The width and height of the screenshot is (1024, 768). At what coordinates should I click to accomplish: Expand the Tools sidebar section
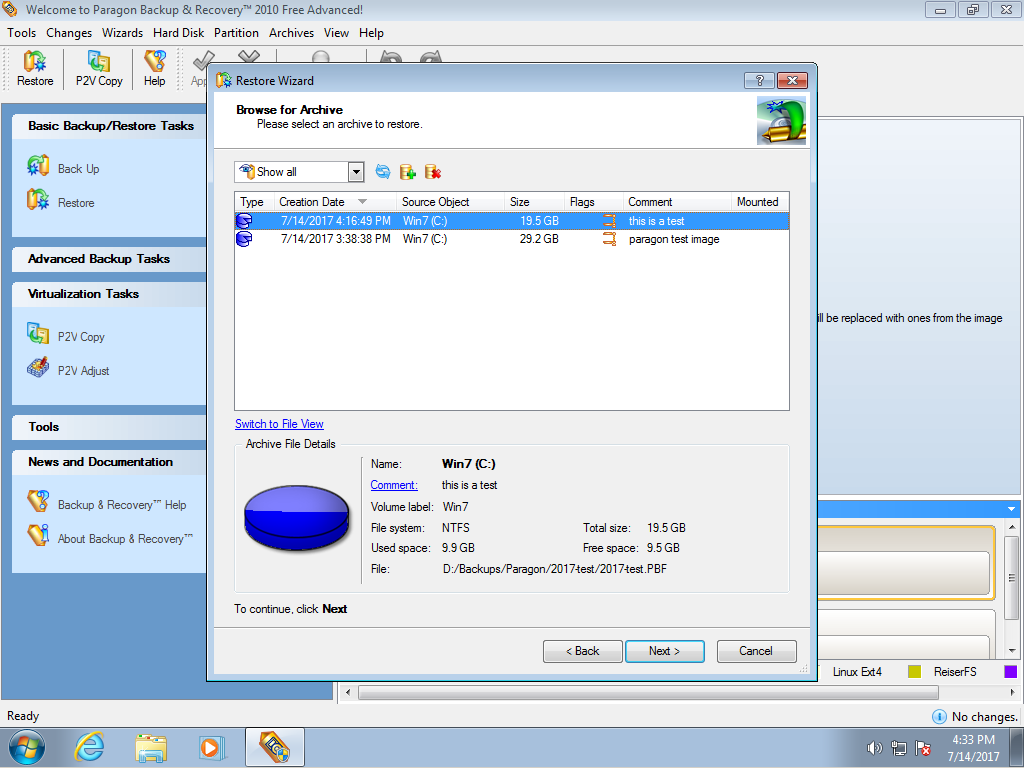(x=44, y=427)
